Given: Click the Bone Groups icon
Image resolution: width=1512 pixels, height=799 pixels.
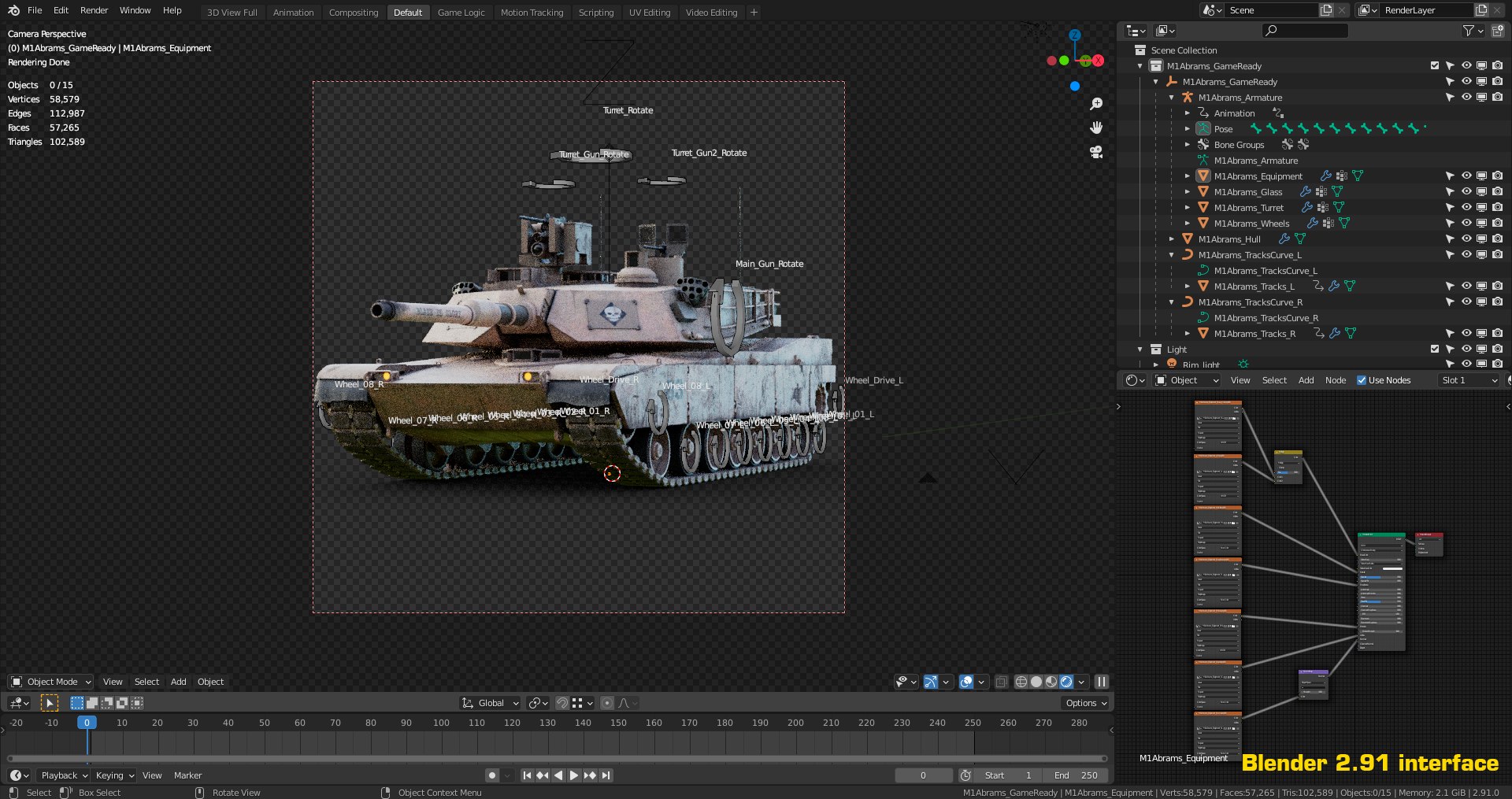Looking at the screenshot, I should [x=1203, y=145].
